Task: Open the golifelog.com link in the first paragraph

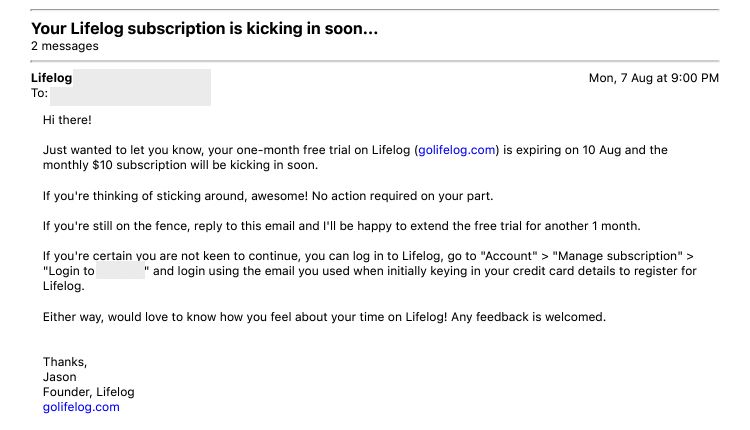Action: click(456, 150)
